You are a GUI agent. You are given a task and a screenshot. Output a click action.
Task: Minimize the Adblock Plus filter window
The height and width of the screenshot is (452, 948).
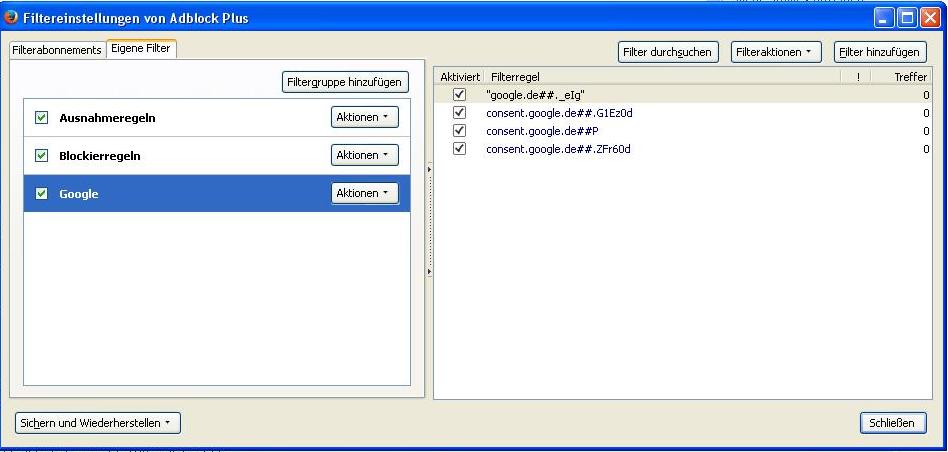pyautogui.click(x=883, y=18)
